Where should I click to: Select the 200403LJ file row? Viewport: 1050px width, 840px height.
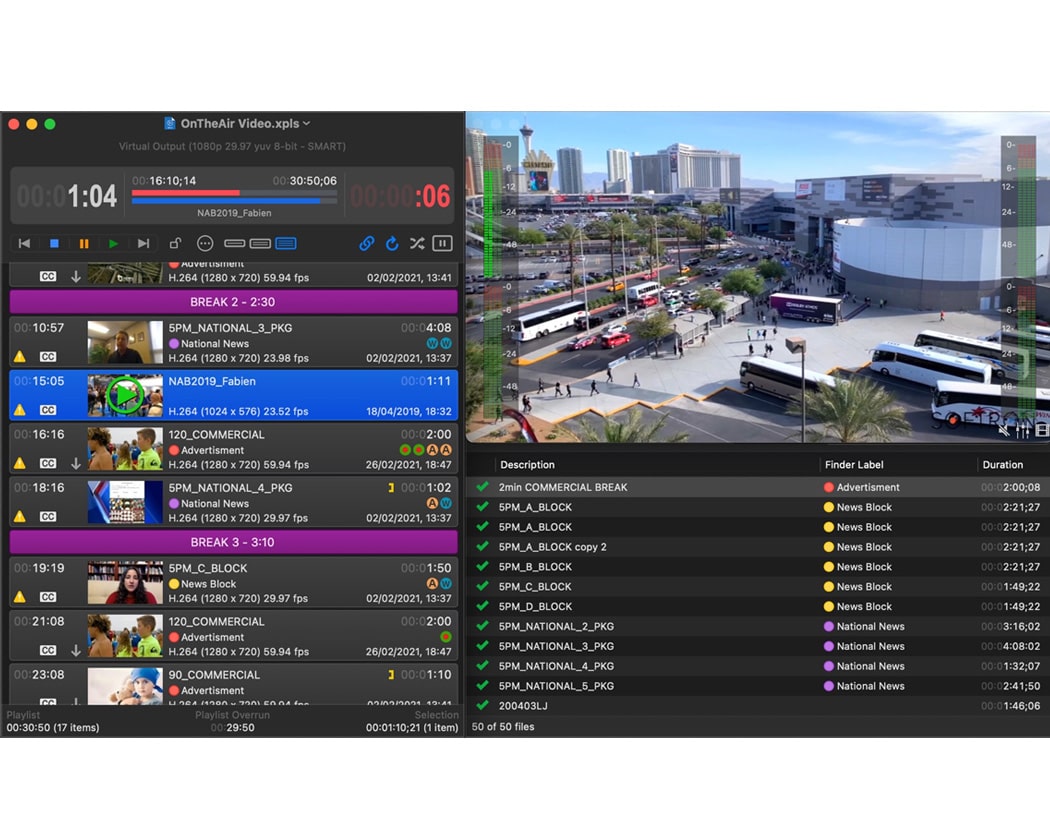(x=758, y=705)
